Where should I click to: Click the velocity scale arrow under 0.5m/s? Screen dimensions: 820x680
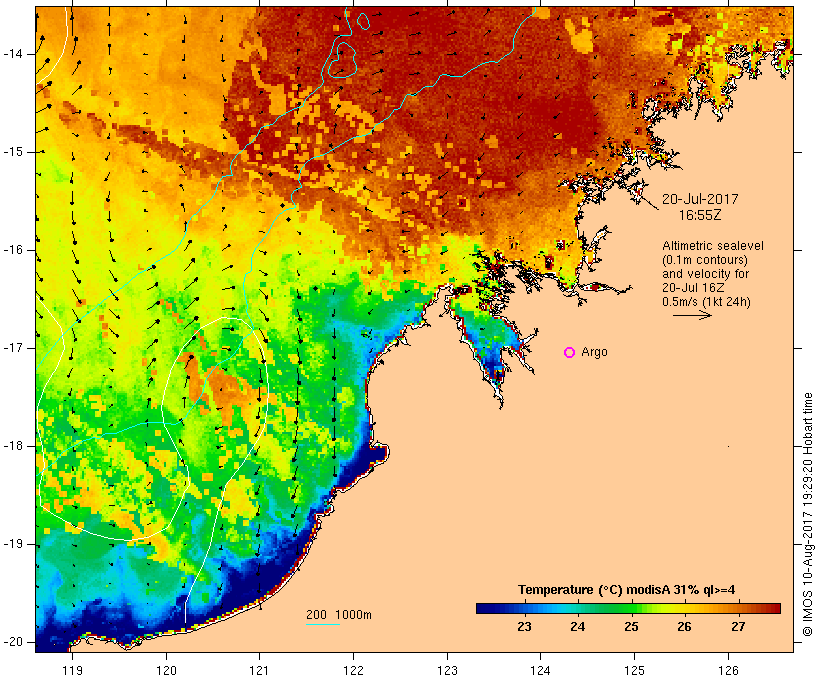692,315
